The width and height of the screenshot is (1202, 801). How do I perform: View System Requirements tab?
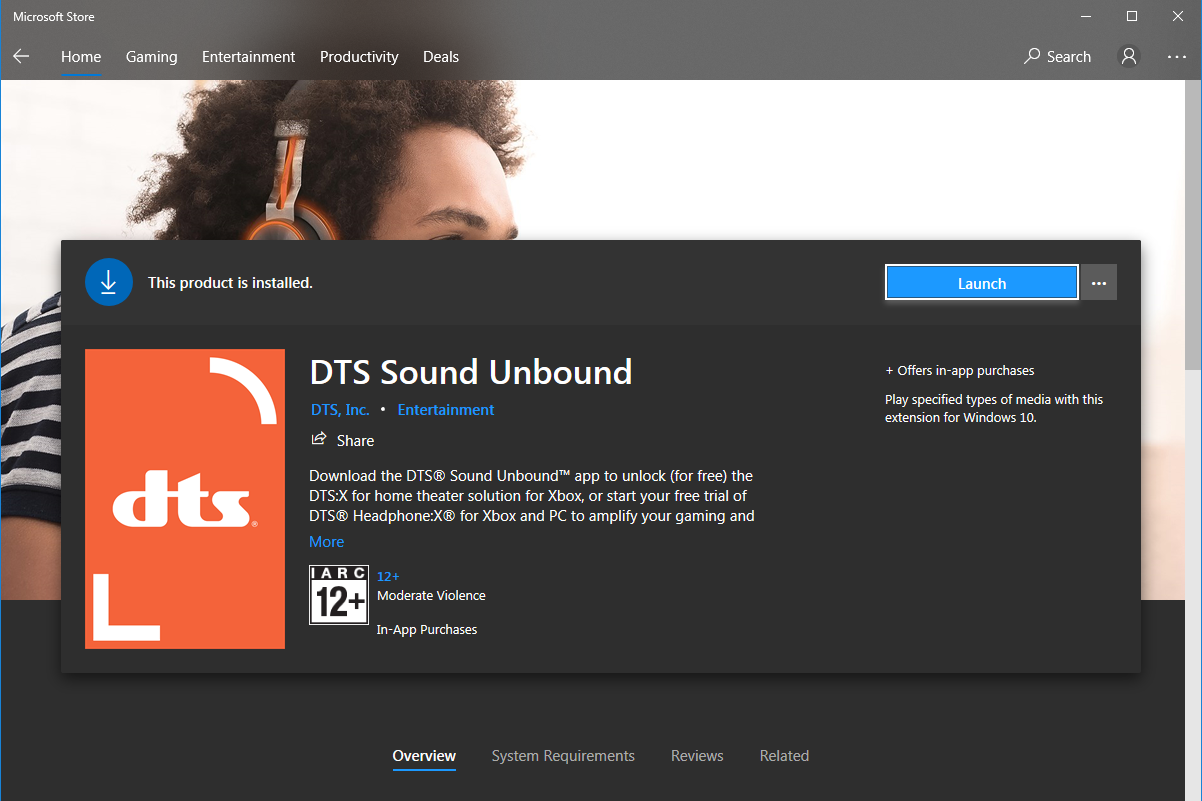(563, 756)
